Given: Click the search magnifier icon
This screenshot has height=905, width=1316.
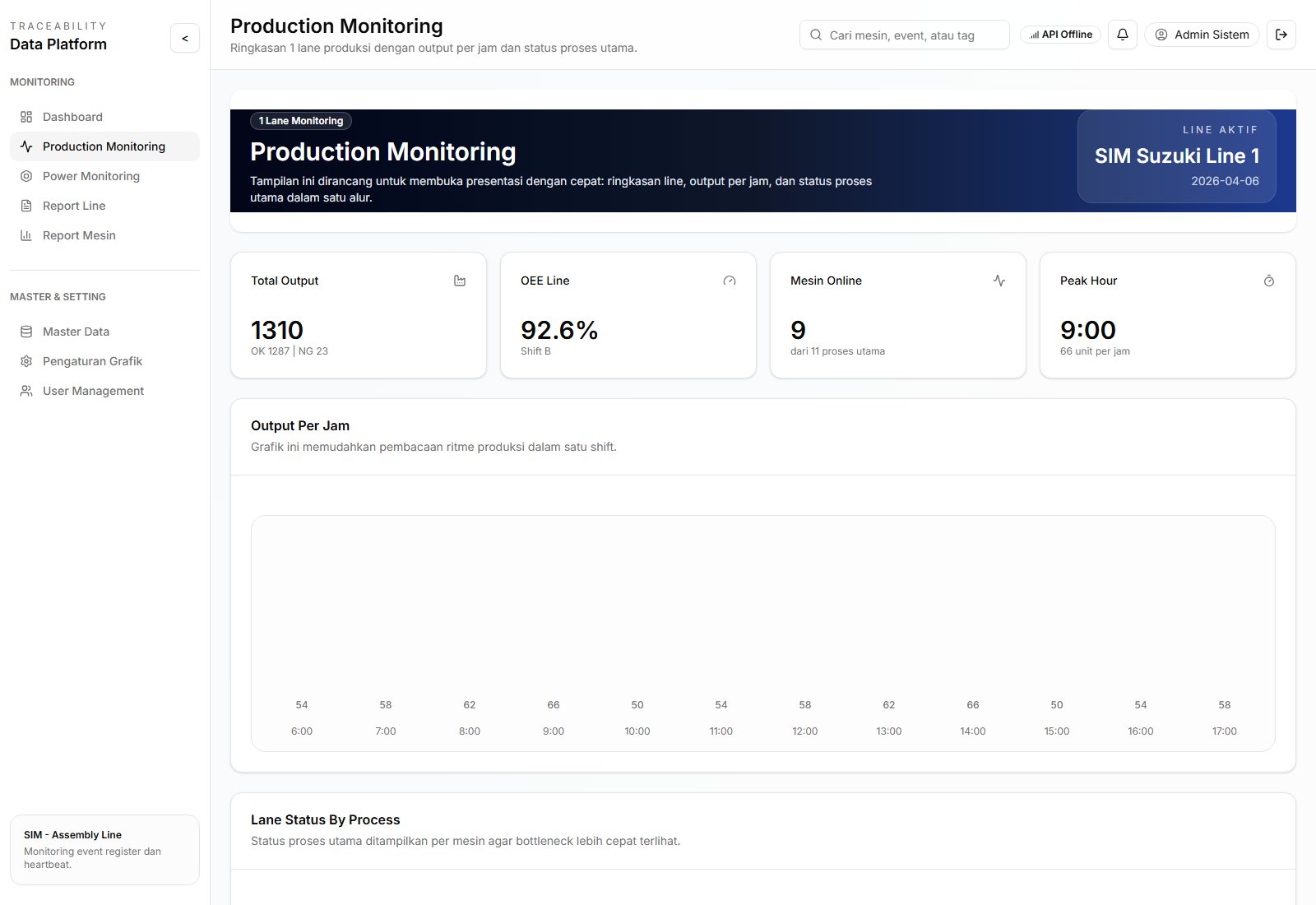Looking at the screenshot, I should pyautogui.click(x=816, y=35).
